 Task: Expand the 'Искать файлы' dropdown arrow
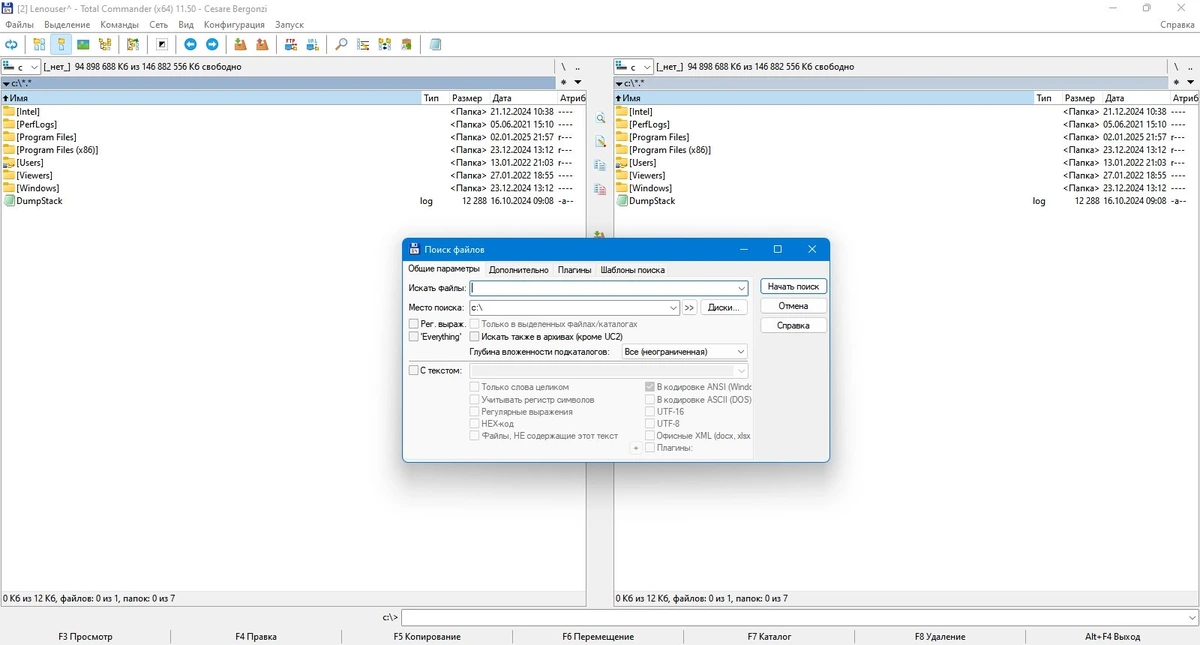(741, 288)
